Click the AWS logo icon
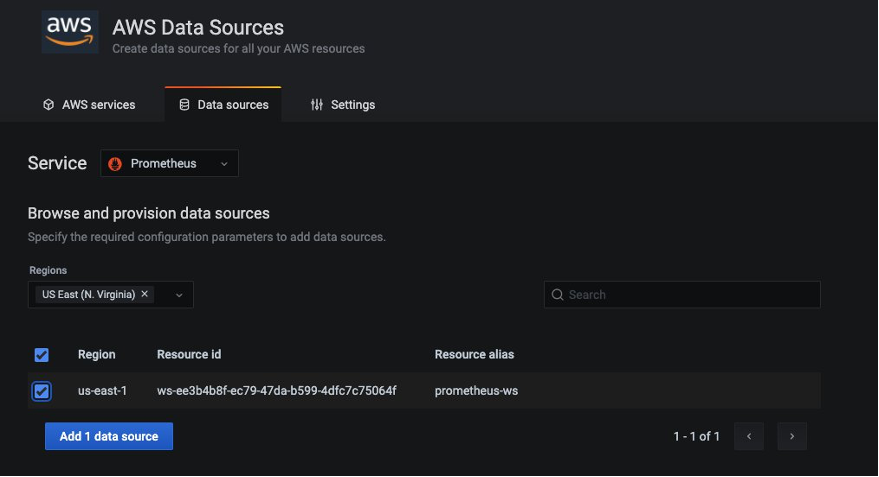The height and width of the screenshot is (477, 879). click(70, 31)
